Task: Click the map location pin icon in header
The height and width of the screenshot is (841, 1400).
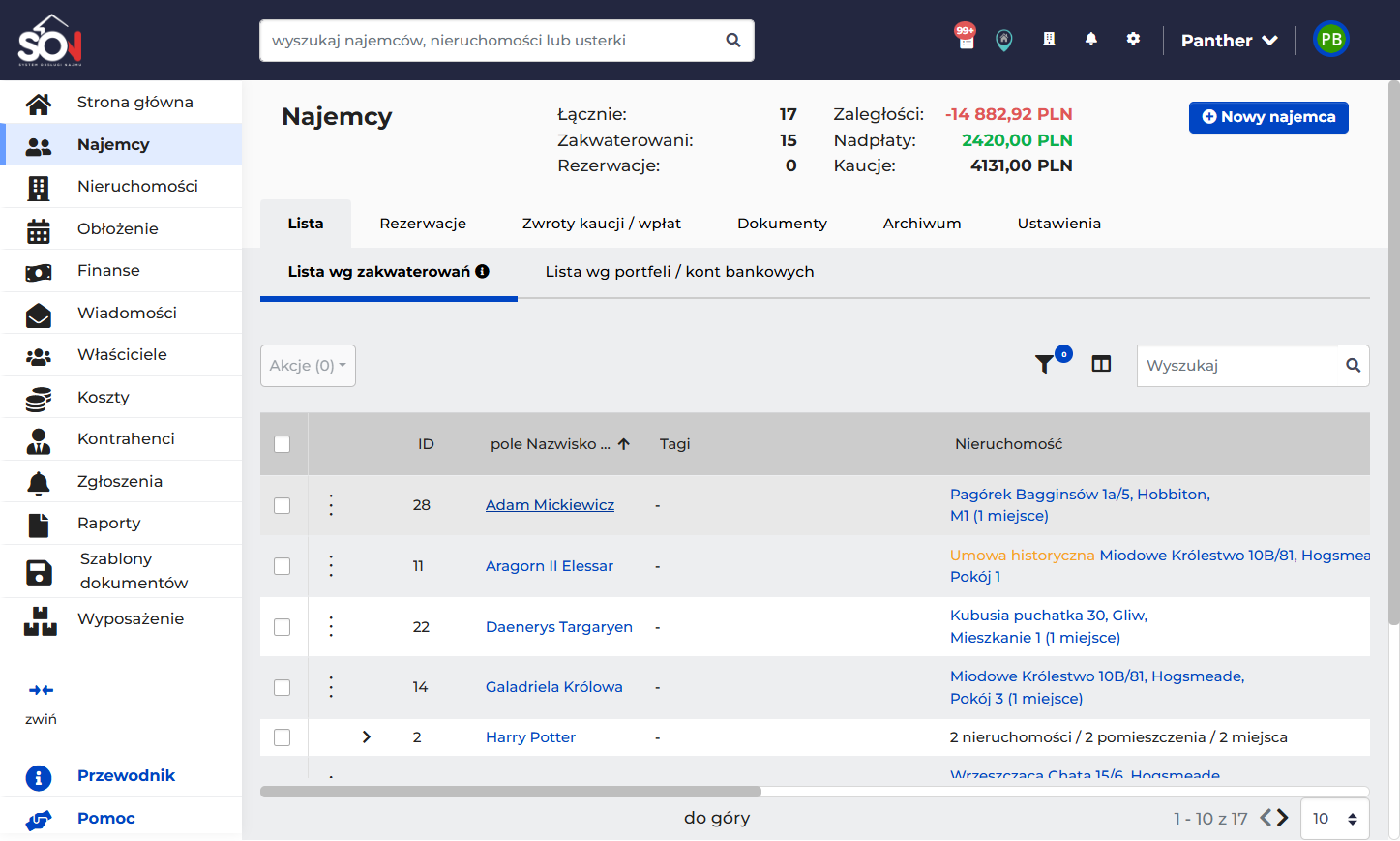Action: (1004, 40)
